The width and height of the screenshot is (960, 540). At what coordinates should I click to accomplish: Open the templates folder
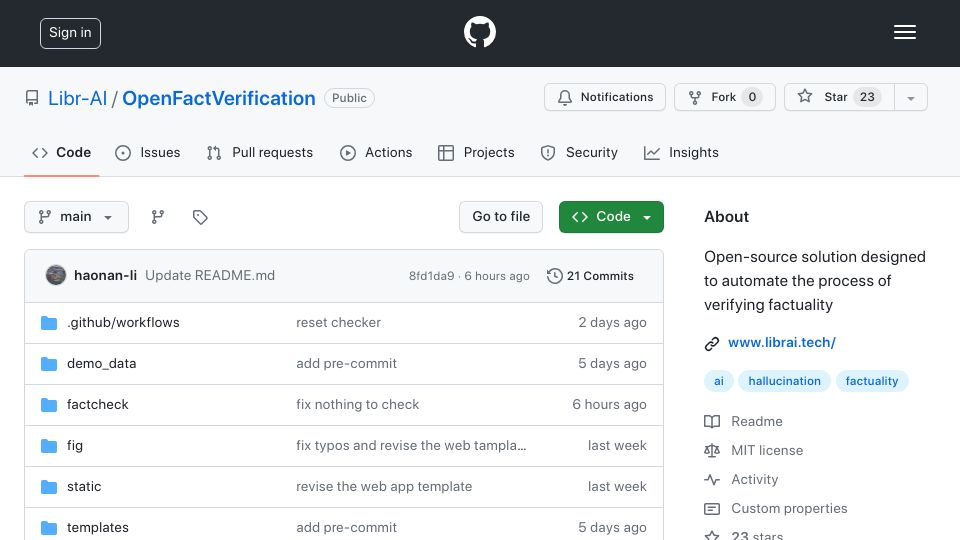tap(97, 528)
